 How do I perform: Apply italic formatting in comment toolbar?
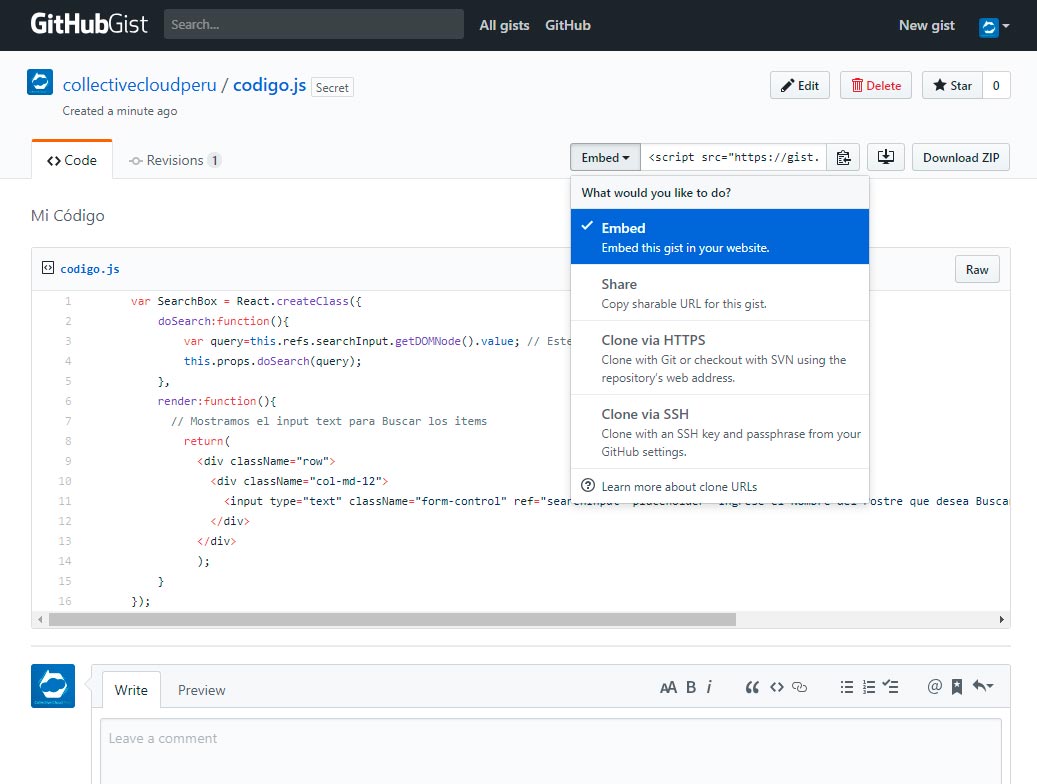pyautogui.click(x=709, y=687)
